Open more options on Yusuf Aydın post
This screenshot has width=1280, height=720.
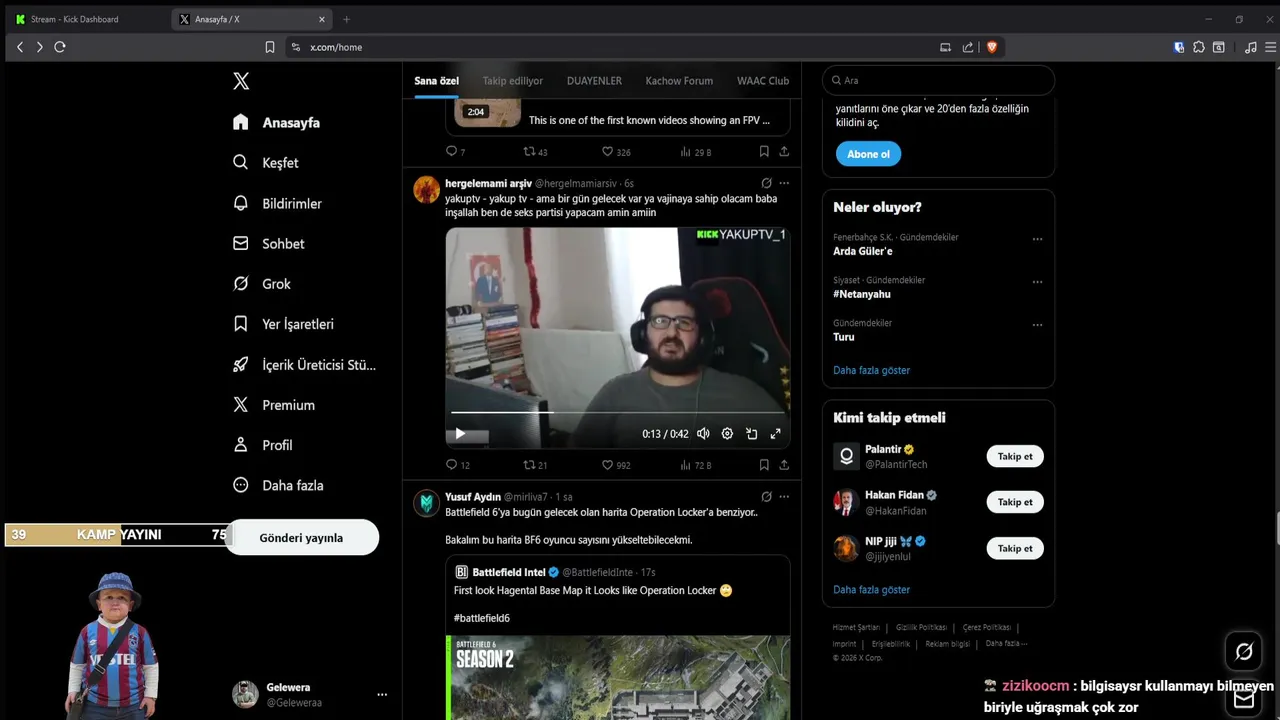coord(784,496)
